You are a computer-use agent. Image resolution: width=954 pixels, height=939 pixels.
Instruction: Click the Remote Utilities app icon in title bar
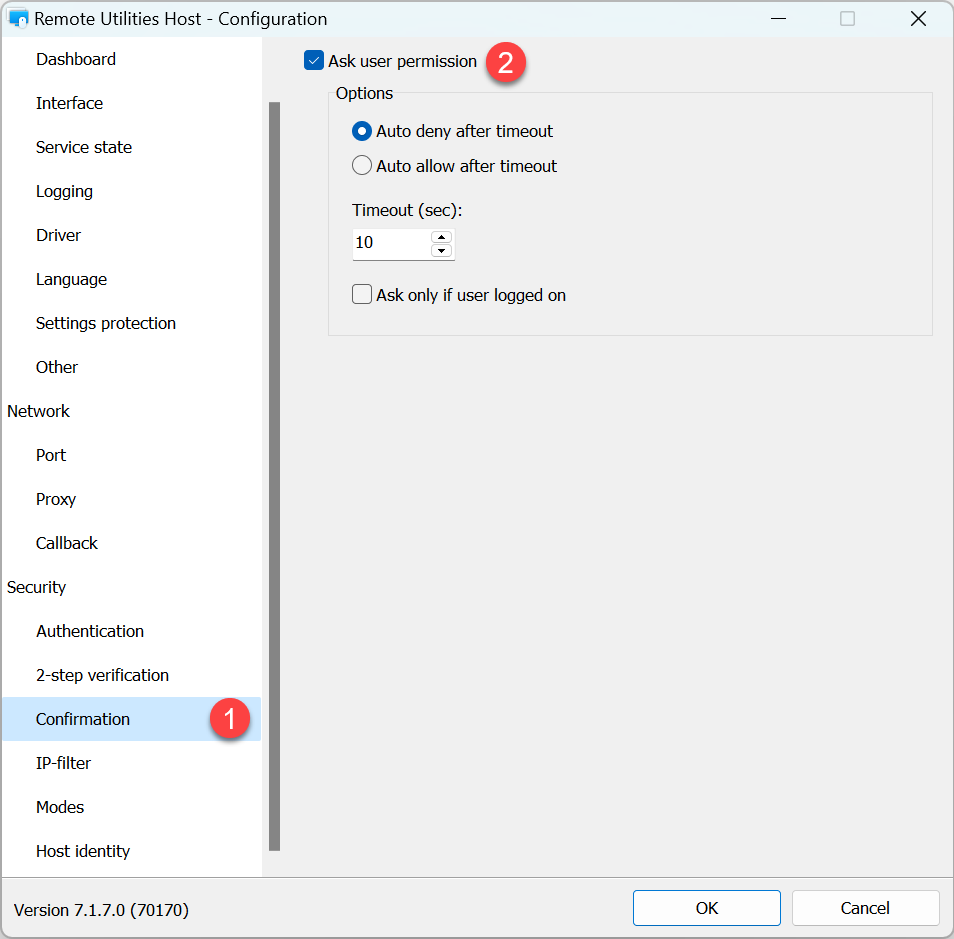(x=18, y=18)
